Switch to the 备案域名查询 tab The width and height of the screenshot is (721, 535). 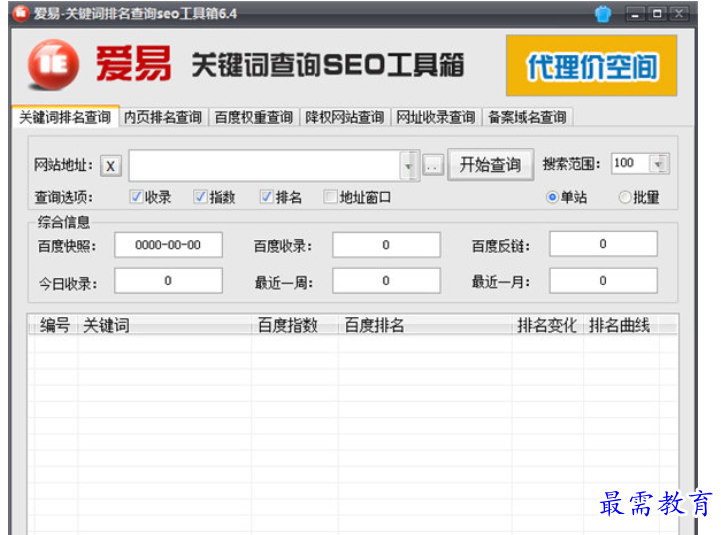(527, 117)
